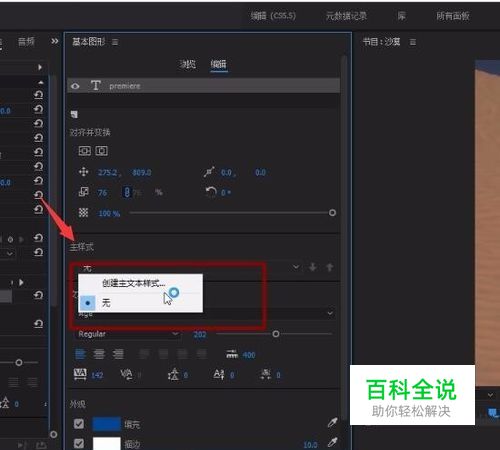Toggle visibility eye of premiere text layer
The height and width of the screenshot is (450, 500).
75,86
